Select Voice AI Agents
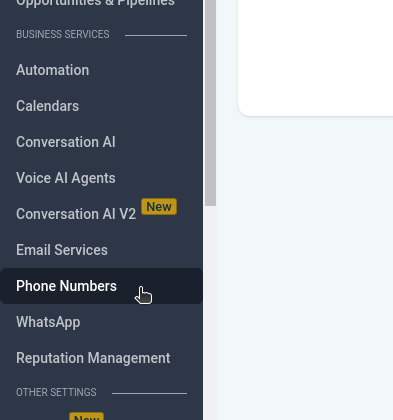Image resolution: width=393 pixels, height=420 pixels. [x=66, y=178]
